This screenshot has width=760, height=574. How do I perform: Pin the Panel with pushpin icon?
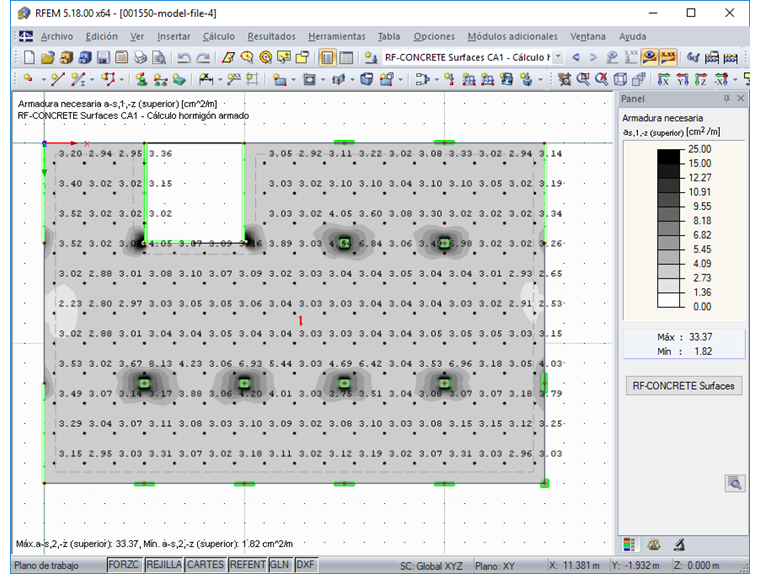click(726, 98)
